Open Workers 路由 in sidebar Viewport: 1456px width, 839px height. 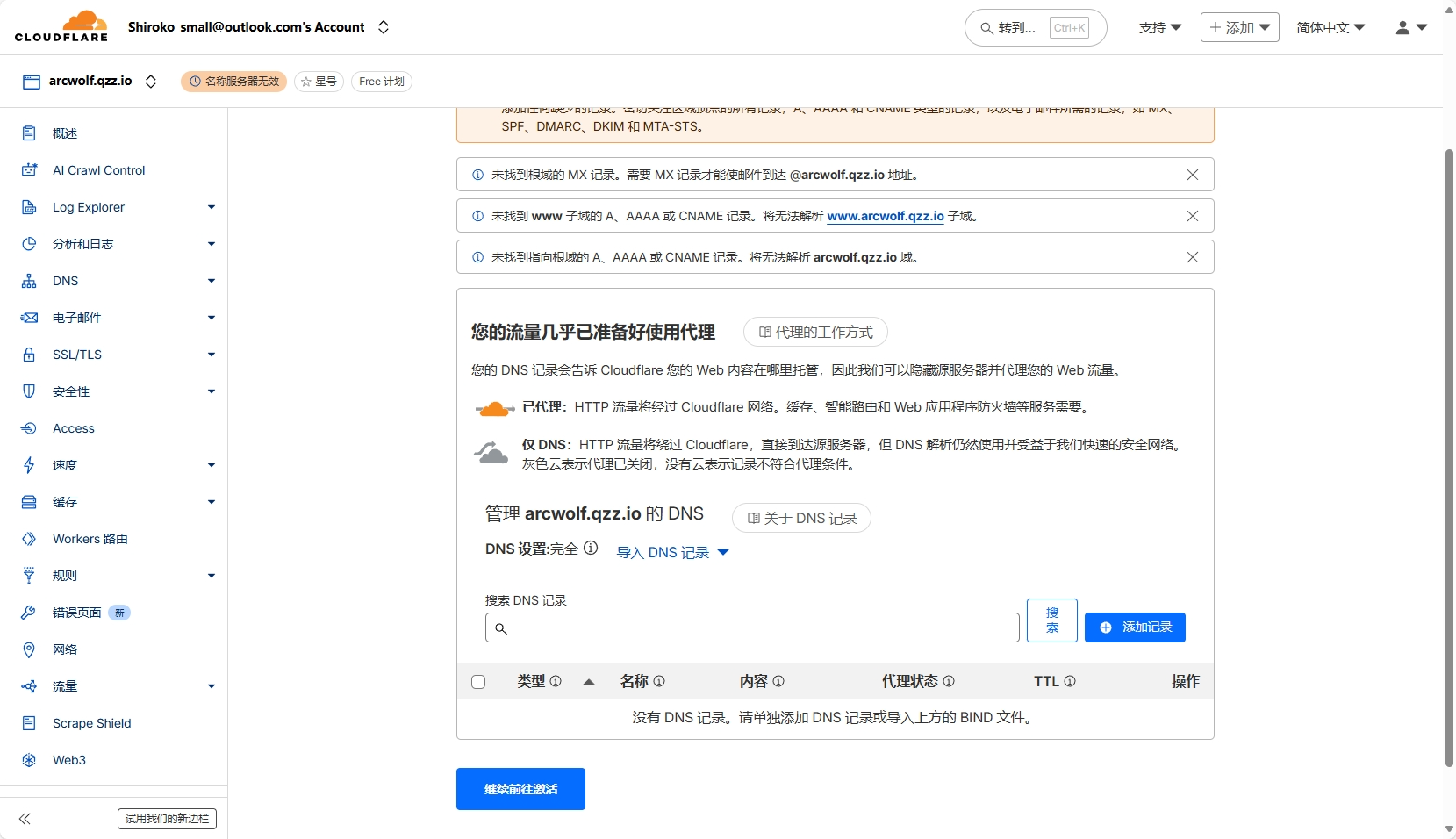90,539
